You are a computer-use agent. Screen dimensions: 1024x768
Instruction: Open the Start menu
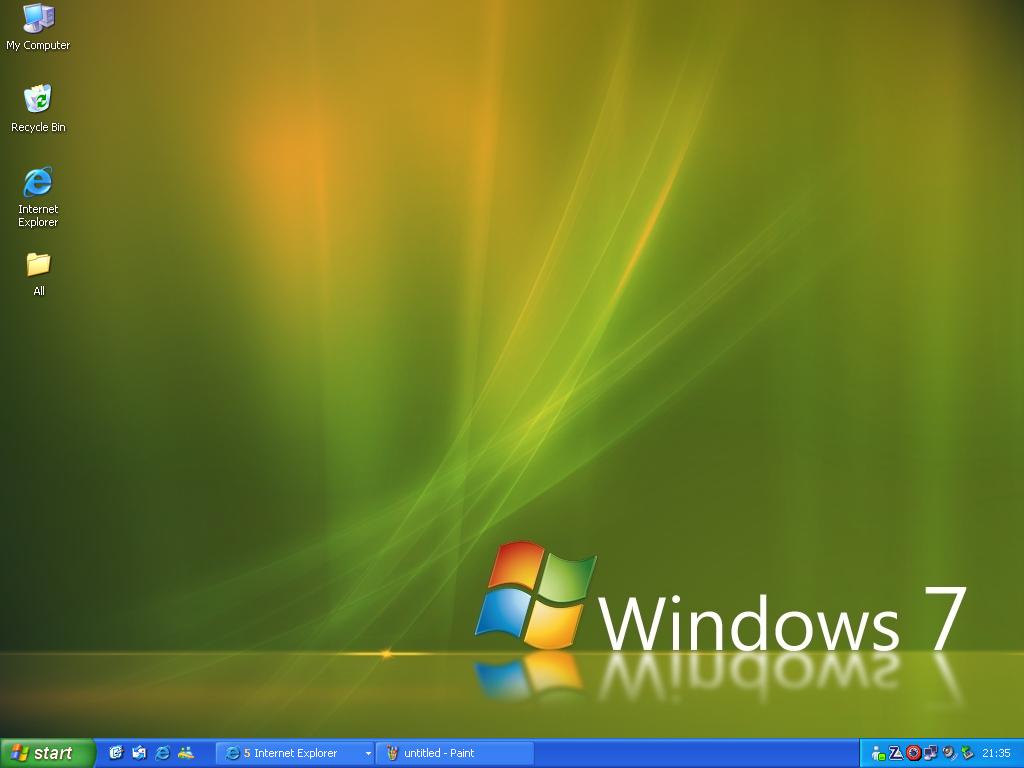(48, 753)
